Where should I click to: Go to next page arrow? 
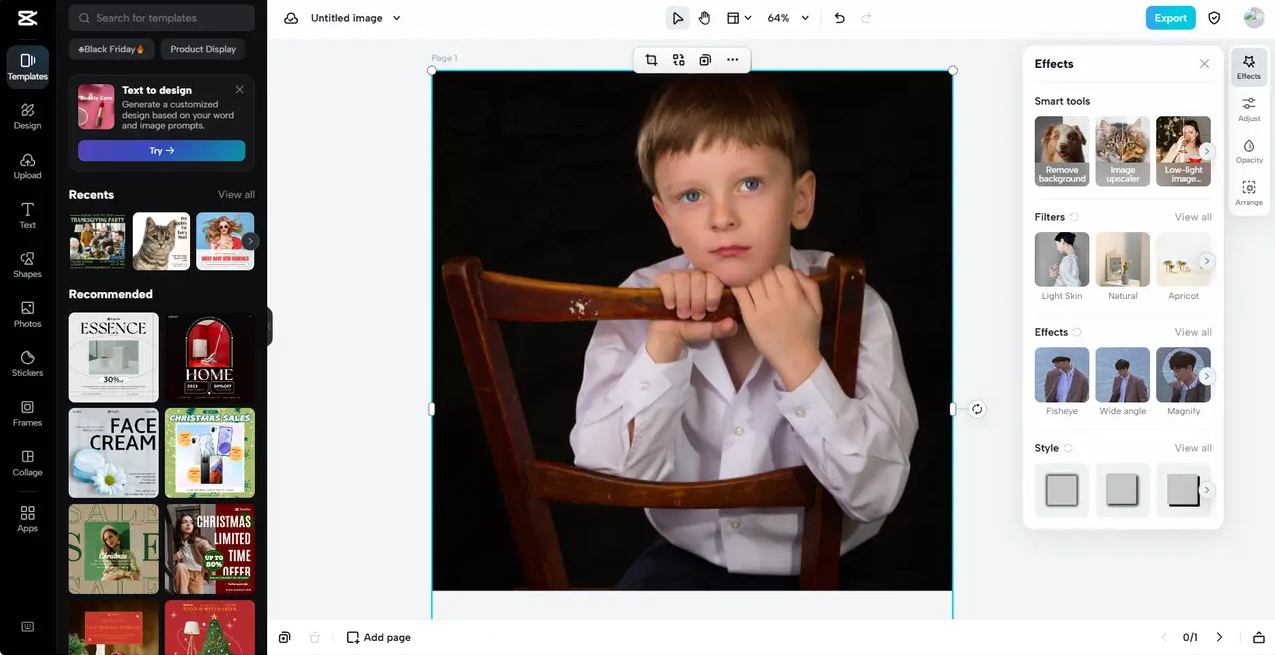coord(1219,637)
